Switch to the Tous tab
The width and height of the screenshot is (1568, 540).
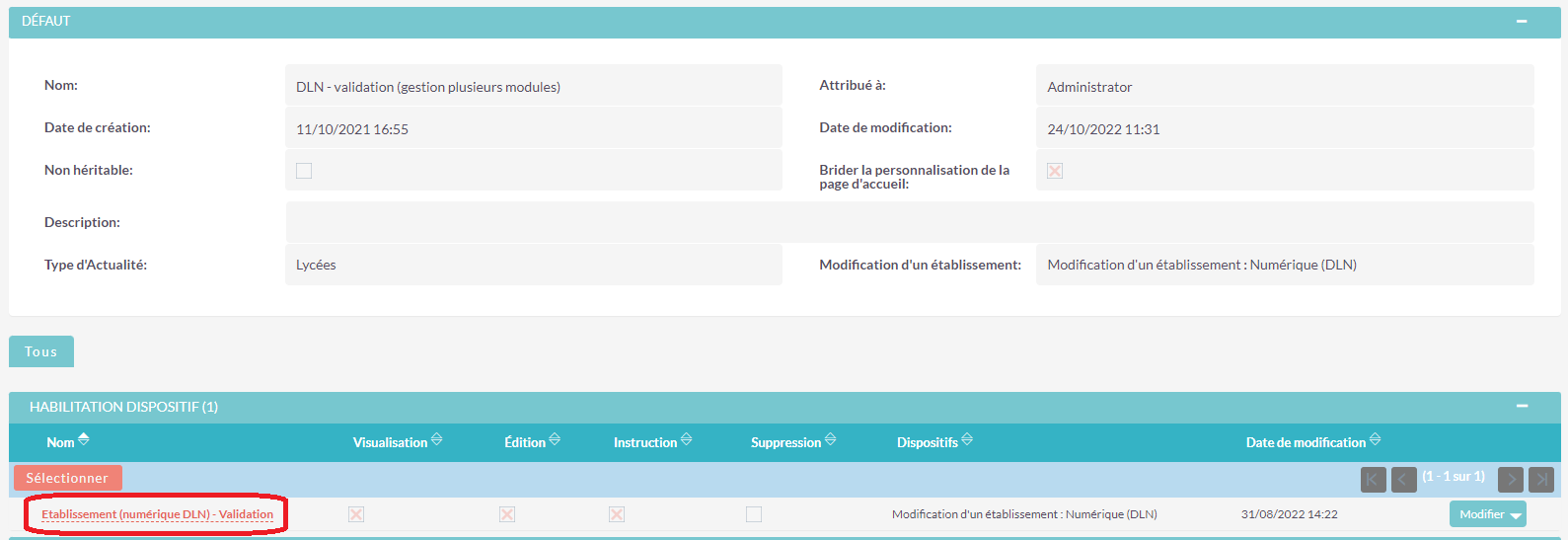click(x=41, y=351)
